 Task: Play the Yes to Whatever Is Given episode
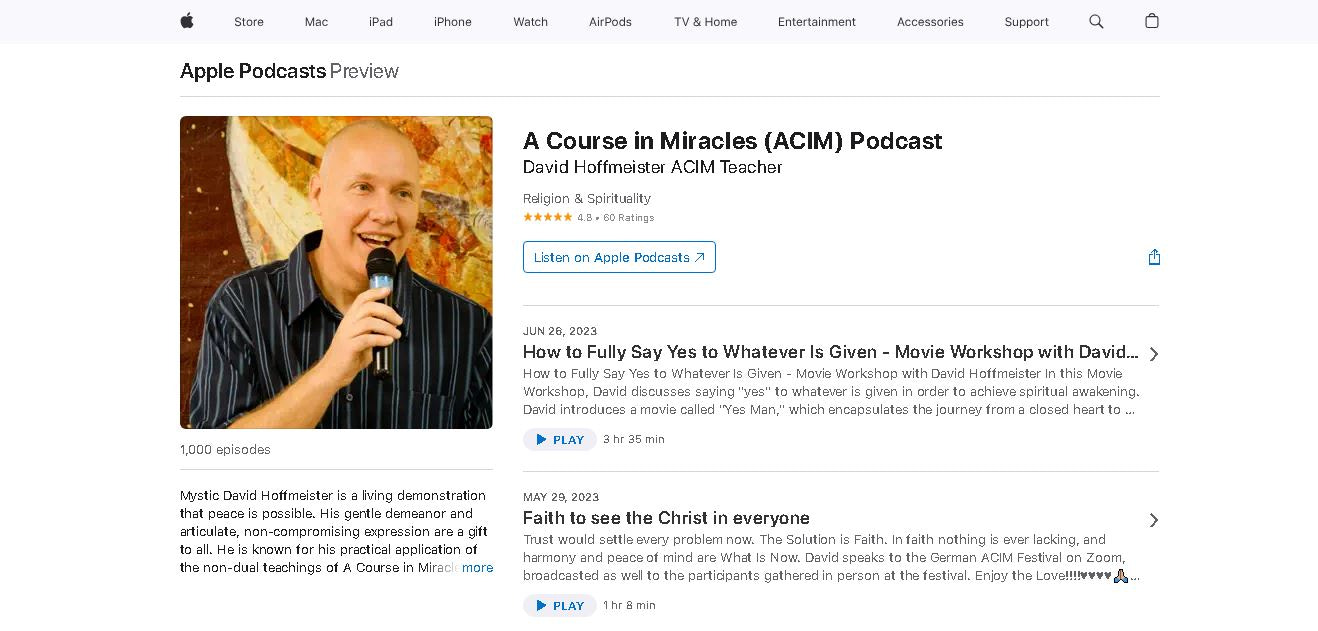click(560, 439)
